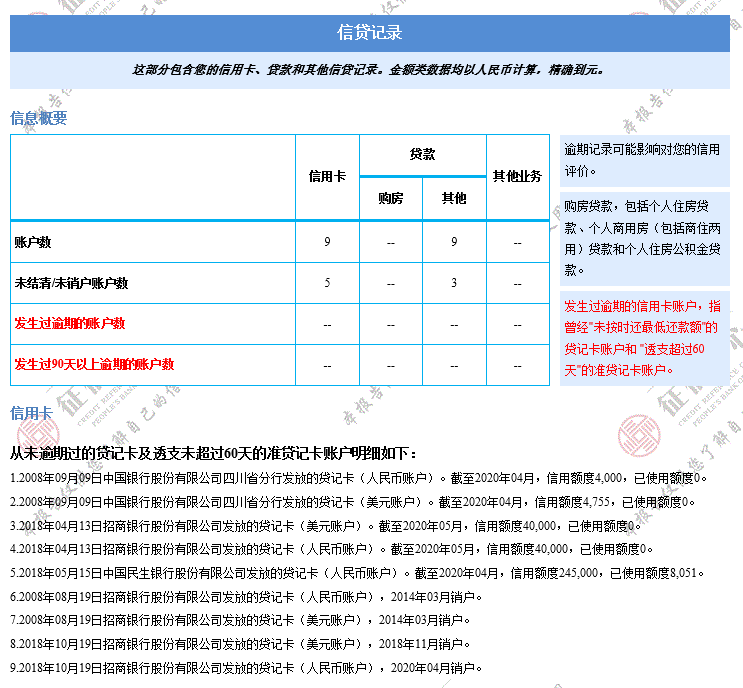Viewport: 743px width, 688px height.
Task: Click the 逾期记录可能影响 note box
Action: [644, 161]
